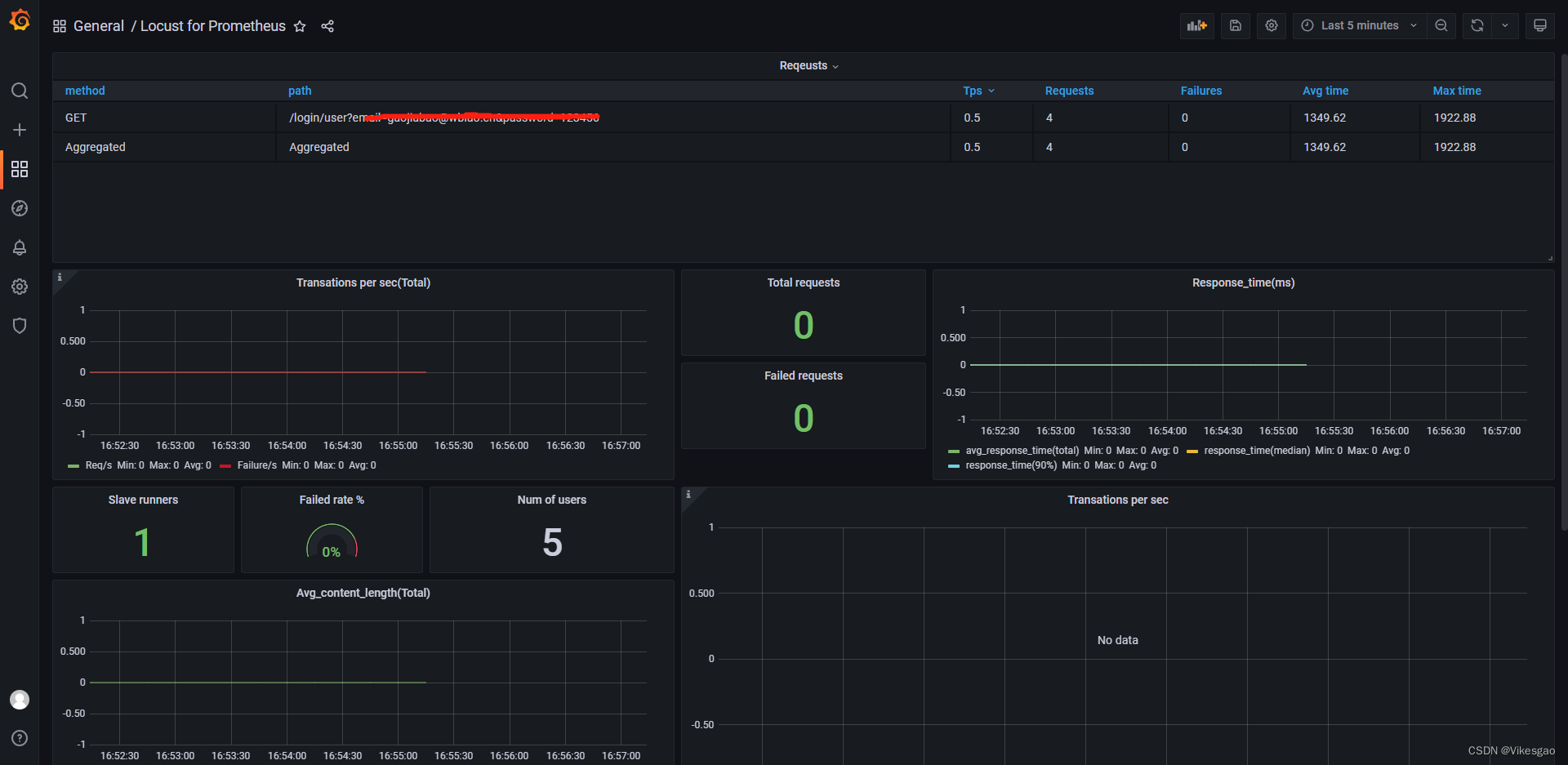1568x765 pixels.
Task: Open the Failed rate % panel title menu
Action: point(332,500)
